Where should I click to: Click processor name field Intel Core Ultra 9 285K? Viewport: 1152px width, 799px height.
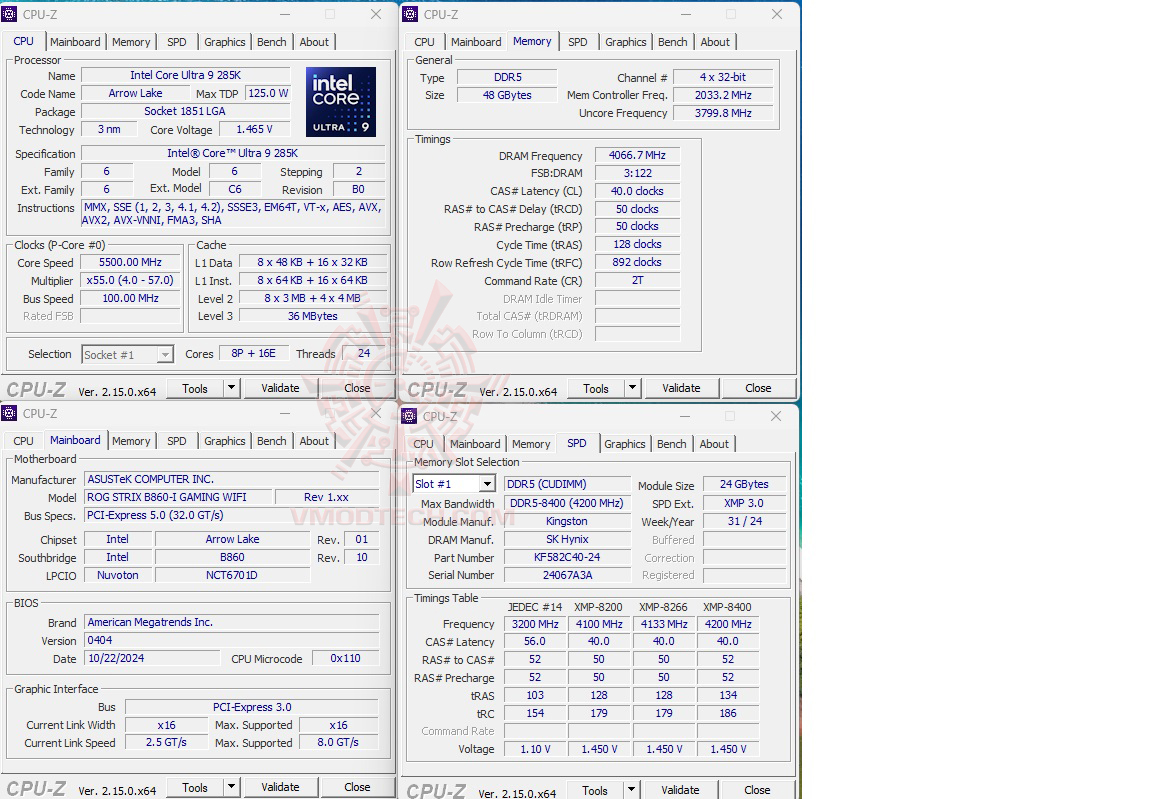tap(185, 75)
